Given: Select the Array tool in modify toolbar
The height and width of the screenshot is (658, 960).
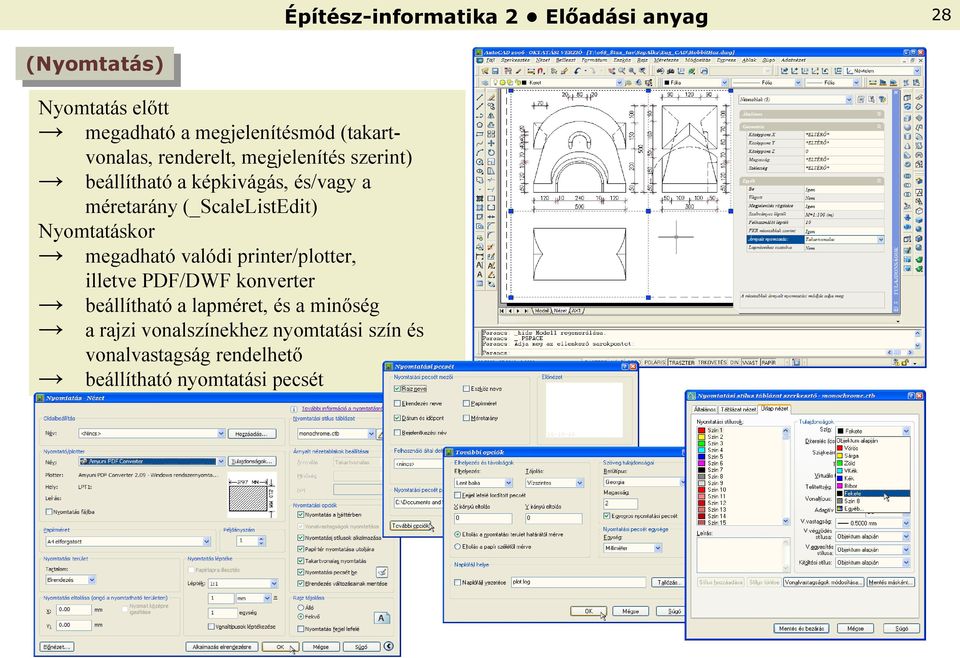Looking at the screenshot, I should (x=491, y=134).
